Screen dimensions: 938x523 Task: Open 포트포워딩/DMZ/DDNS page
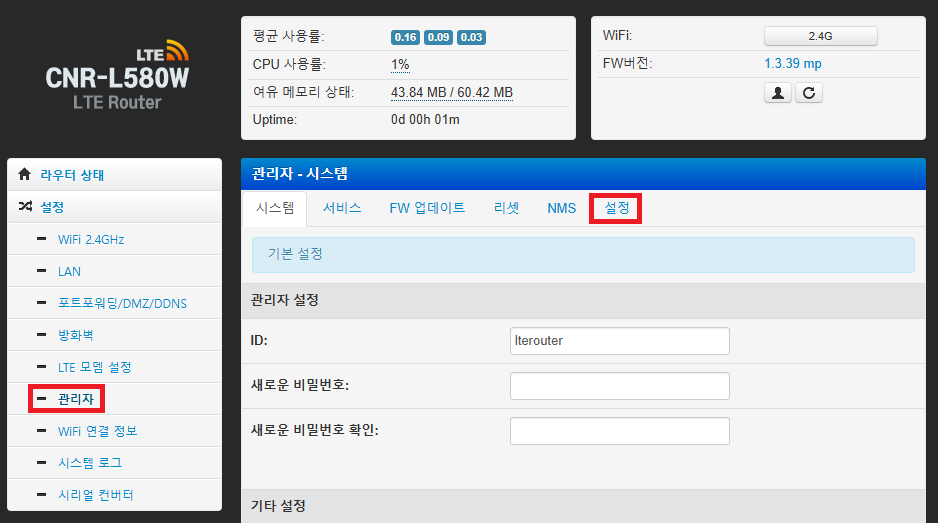(122, 303)
